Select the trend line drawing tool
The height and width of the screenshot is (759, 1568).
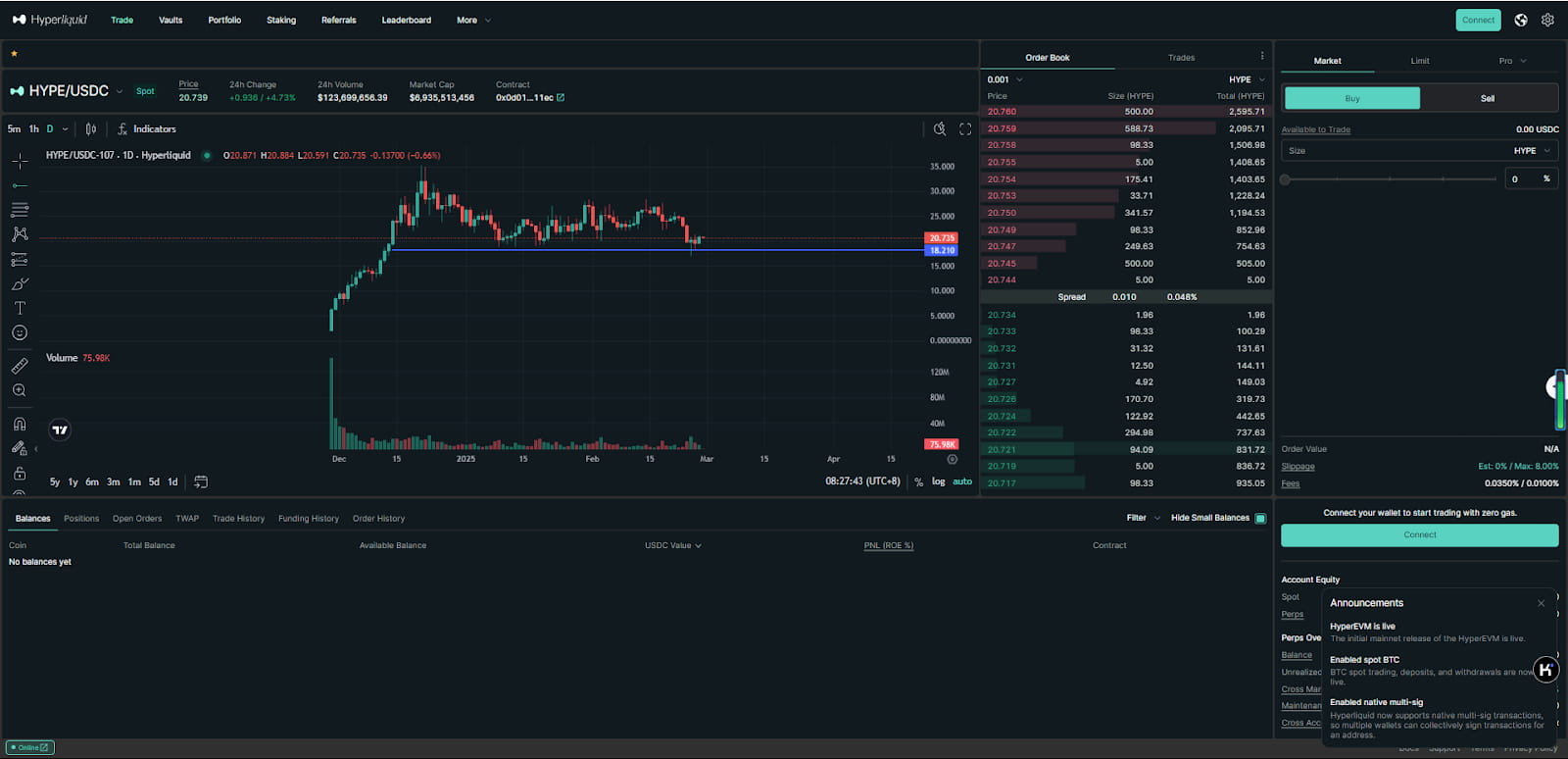(20, 185)
